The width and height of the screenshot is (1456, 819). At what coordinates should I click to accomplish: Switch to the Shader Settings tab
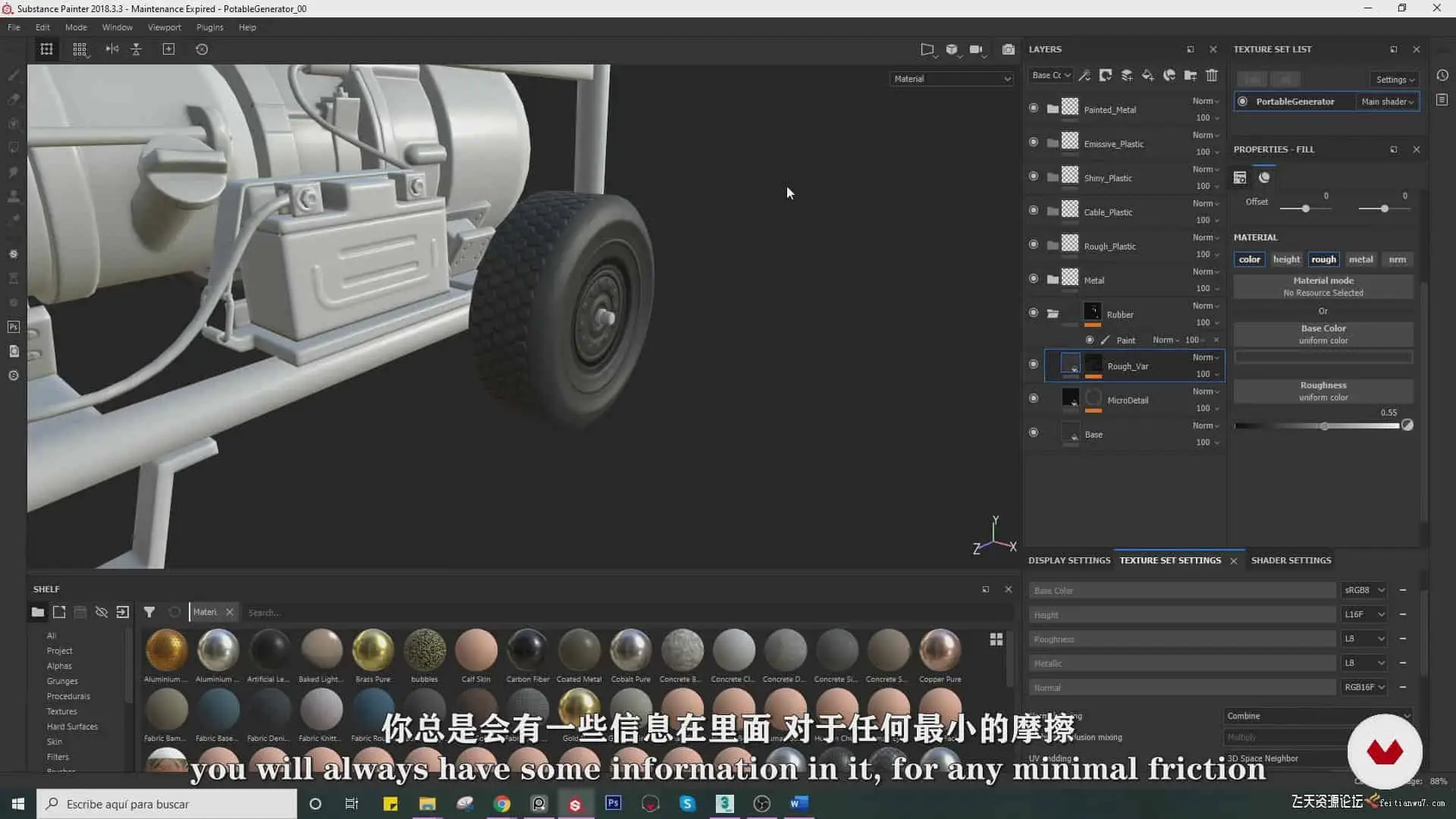(x=1291, y=560)
